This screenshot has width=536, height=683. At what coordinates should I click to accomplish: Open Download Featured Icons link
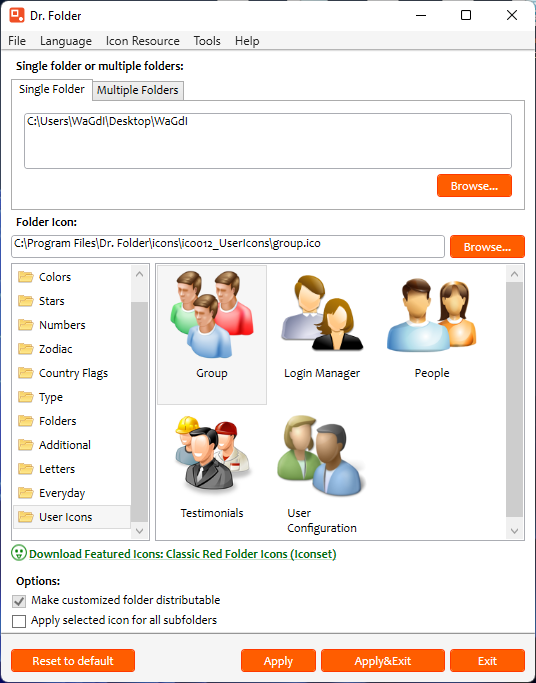(182, 554)
